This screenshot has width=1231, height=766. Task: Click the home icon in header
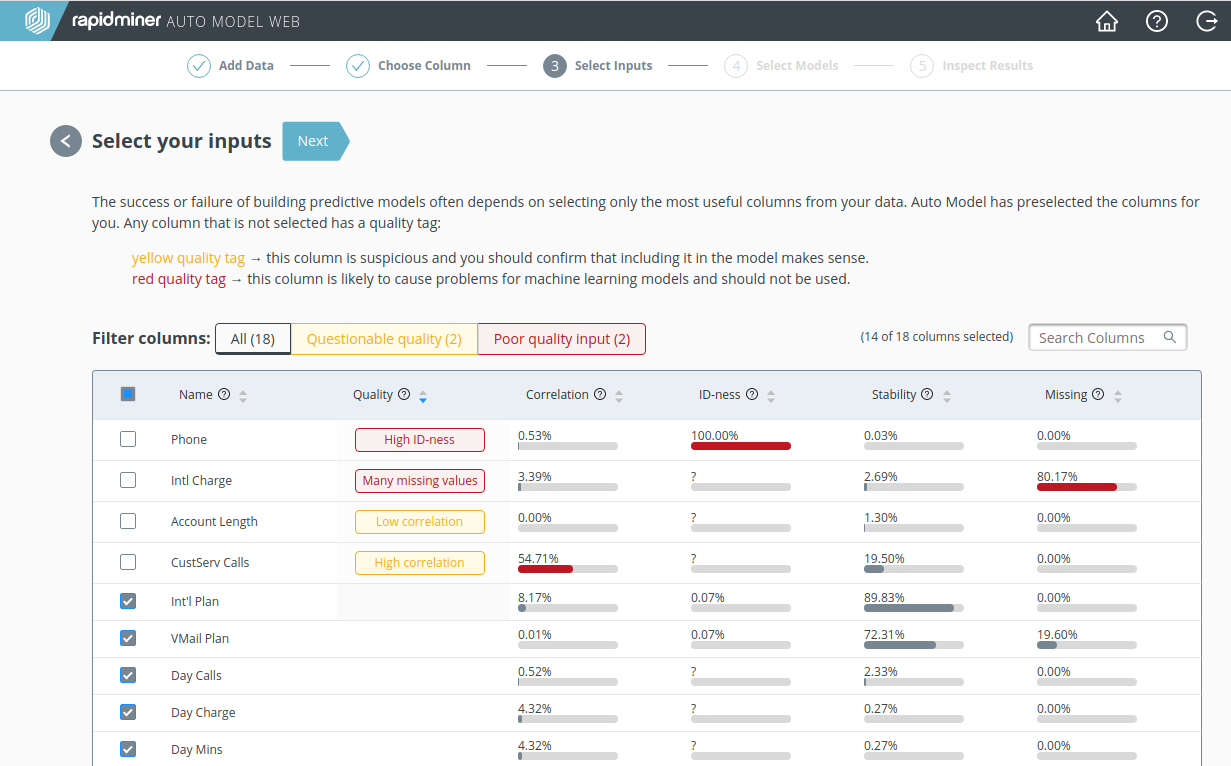pos(1107,21)
